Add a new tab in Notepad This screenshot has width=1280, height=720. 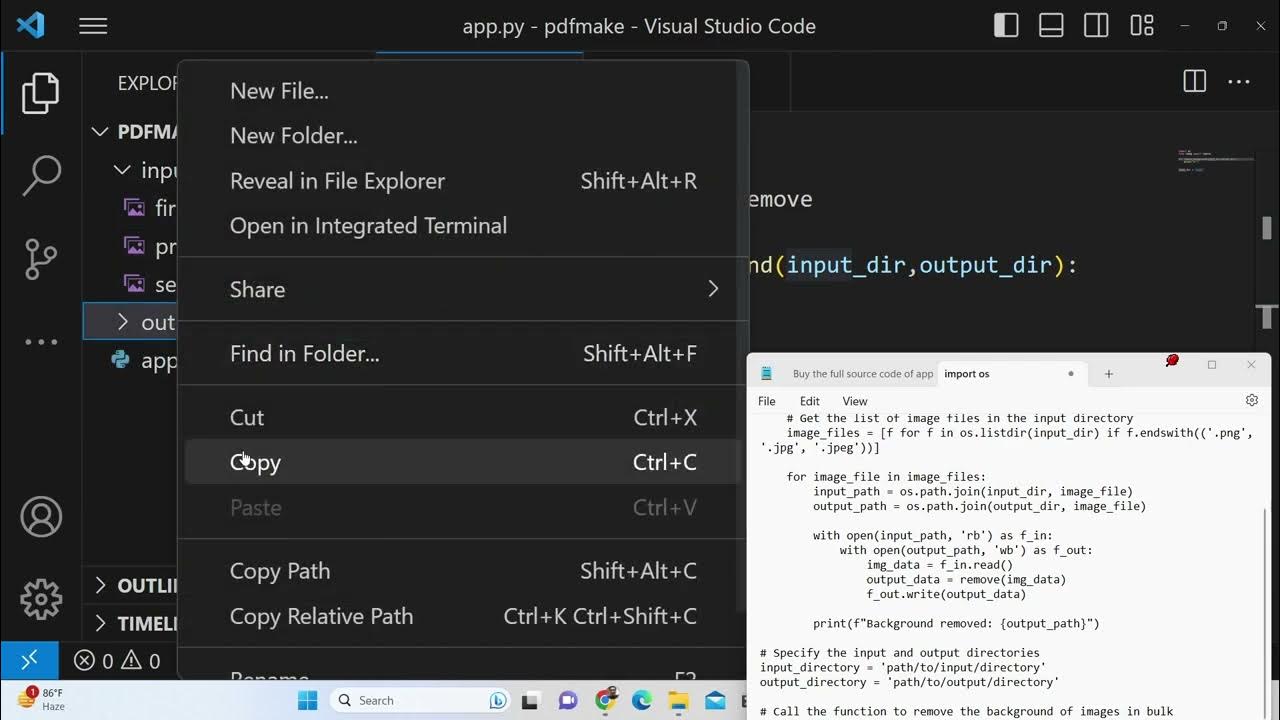(1108, 374)
